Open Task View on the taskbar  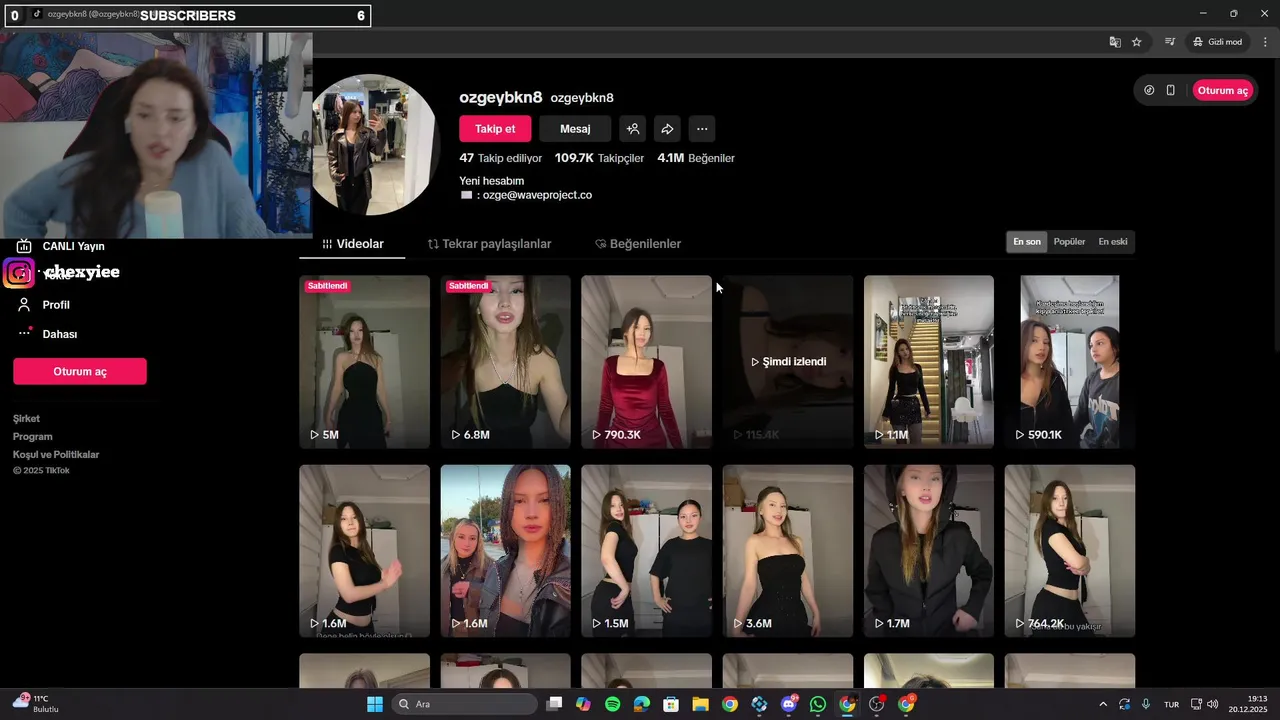pyautogui.click(x=554, y=704)
